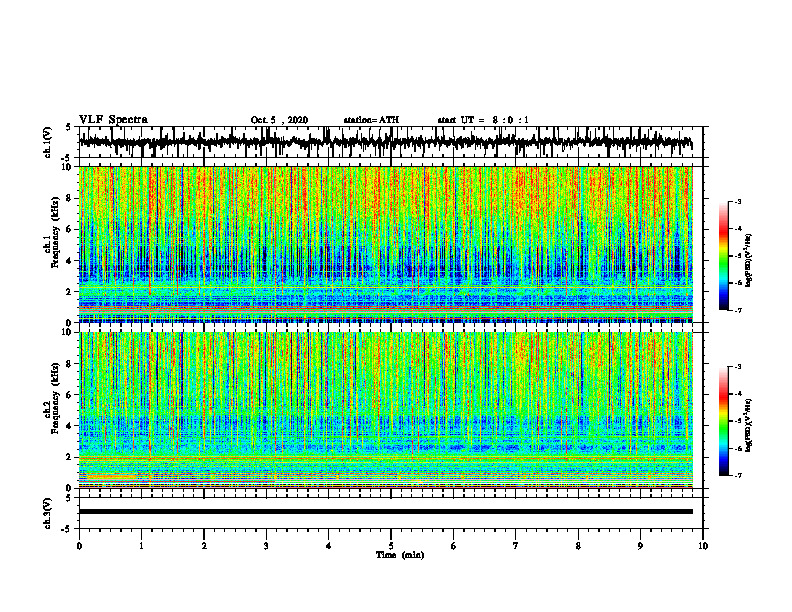792x612 pixels.
Task: Click time-axis tick label "3"
Action: pos(266,546)
